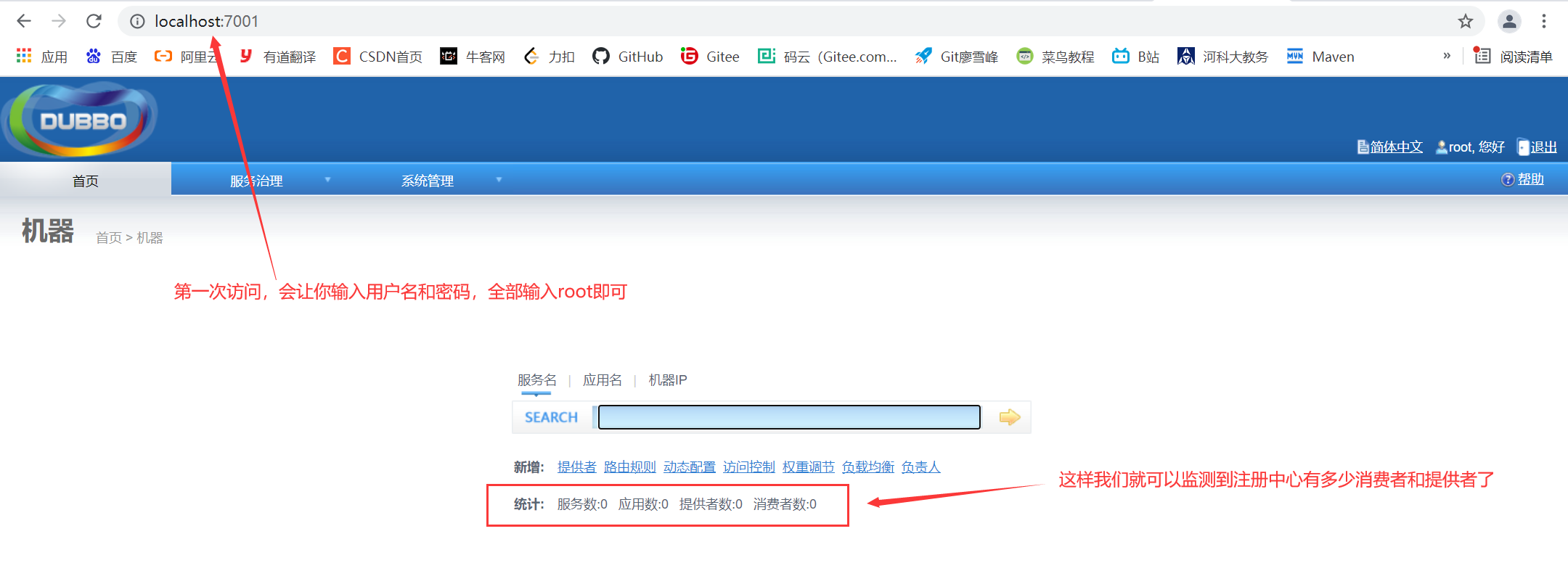Select the 首页 navigation tab
This screenshot has width=1568, height=563.
(x=86, y=181)
